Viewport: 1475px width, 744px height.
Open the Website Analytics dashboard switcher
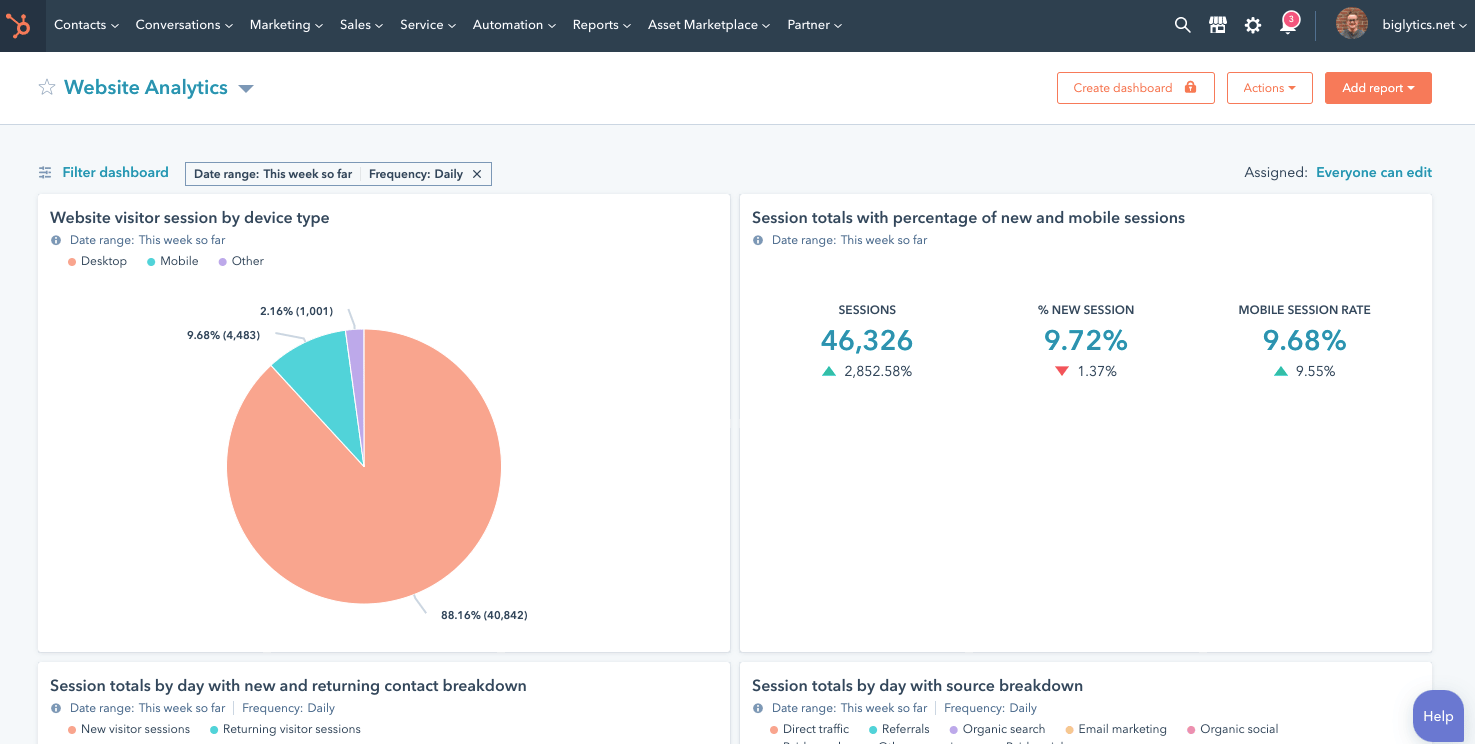245,88
